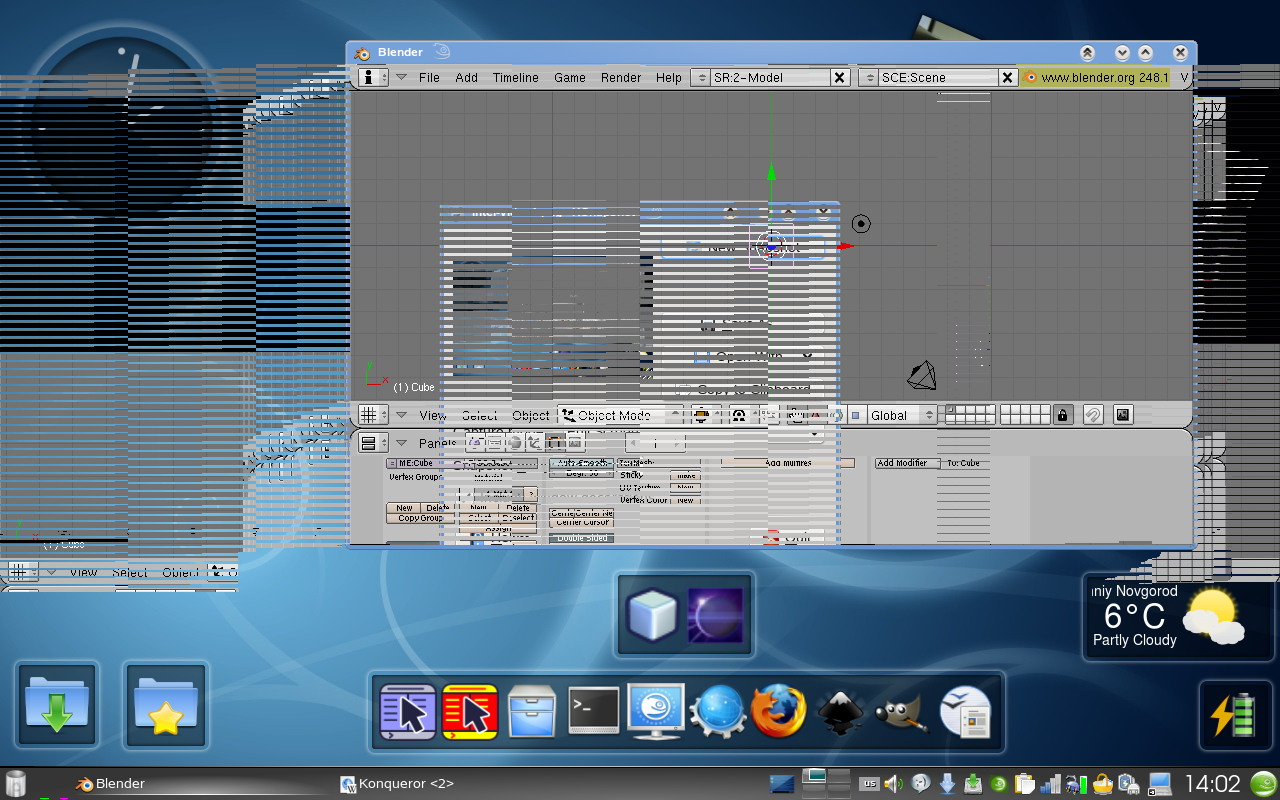Toggle the first layer button in layer grid
Screen dimensions: 1280x800
coord(951,410)
